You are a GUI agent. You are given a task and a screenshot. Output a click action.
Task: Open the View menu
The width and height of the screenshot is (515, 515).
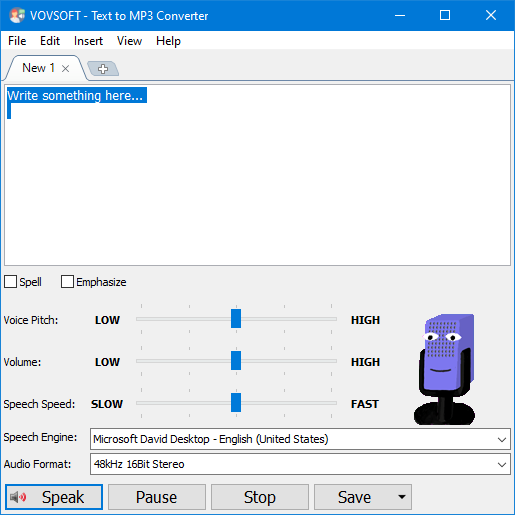coord(129,41)
